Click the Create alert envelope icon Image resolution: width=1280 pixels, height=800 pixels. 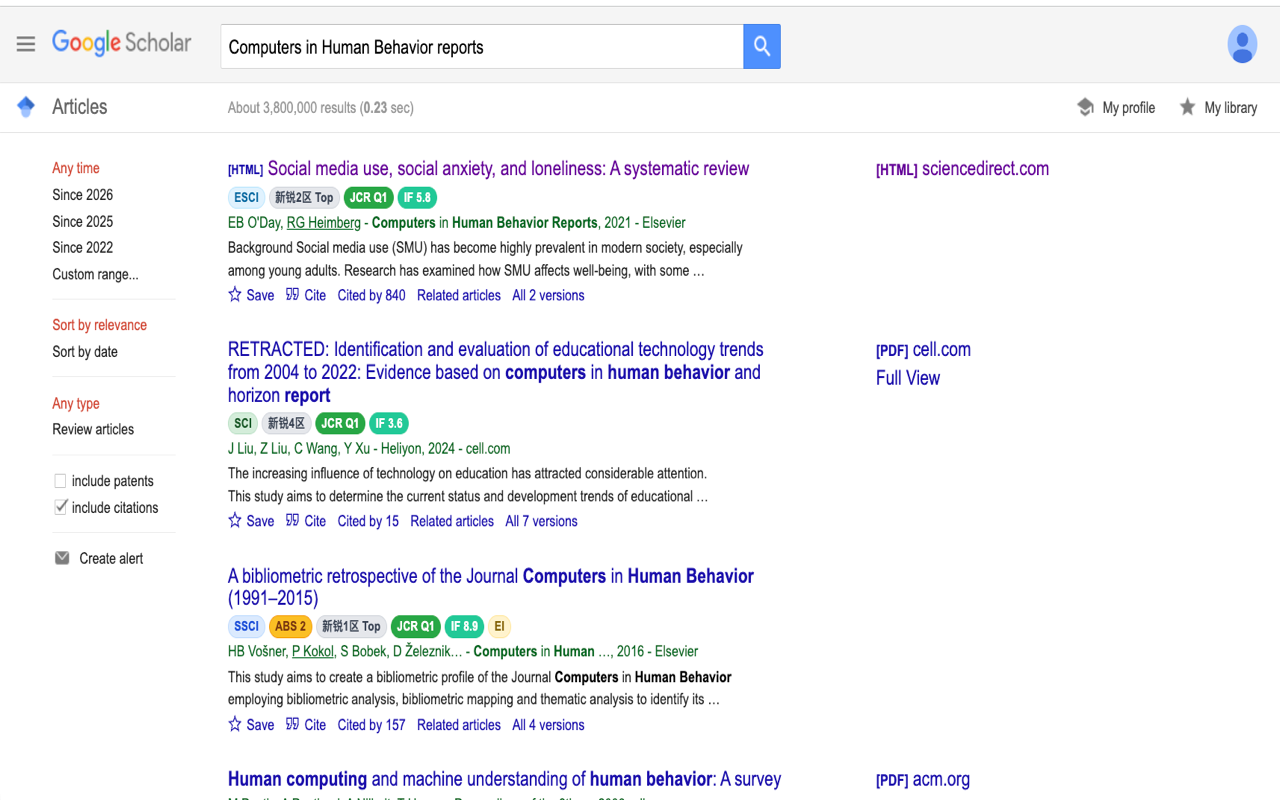click(x=62, y=558)
